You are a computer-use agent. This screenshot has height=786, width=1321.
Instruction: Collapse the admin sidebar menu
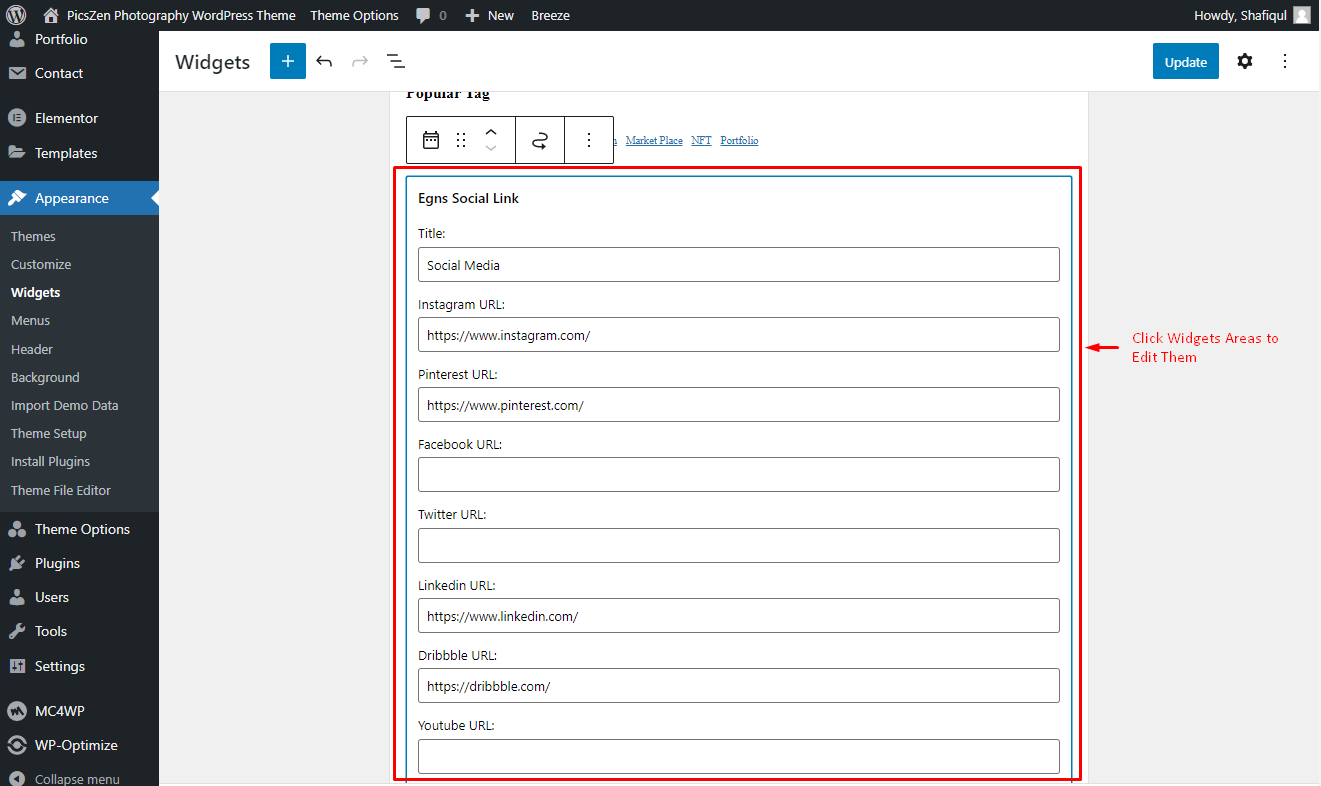pyautogui.click(x=77, y=778)
